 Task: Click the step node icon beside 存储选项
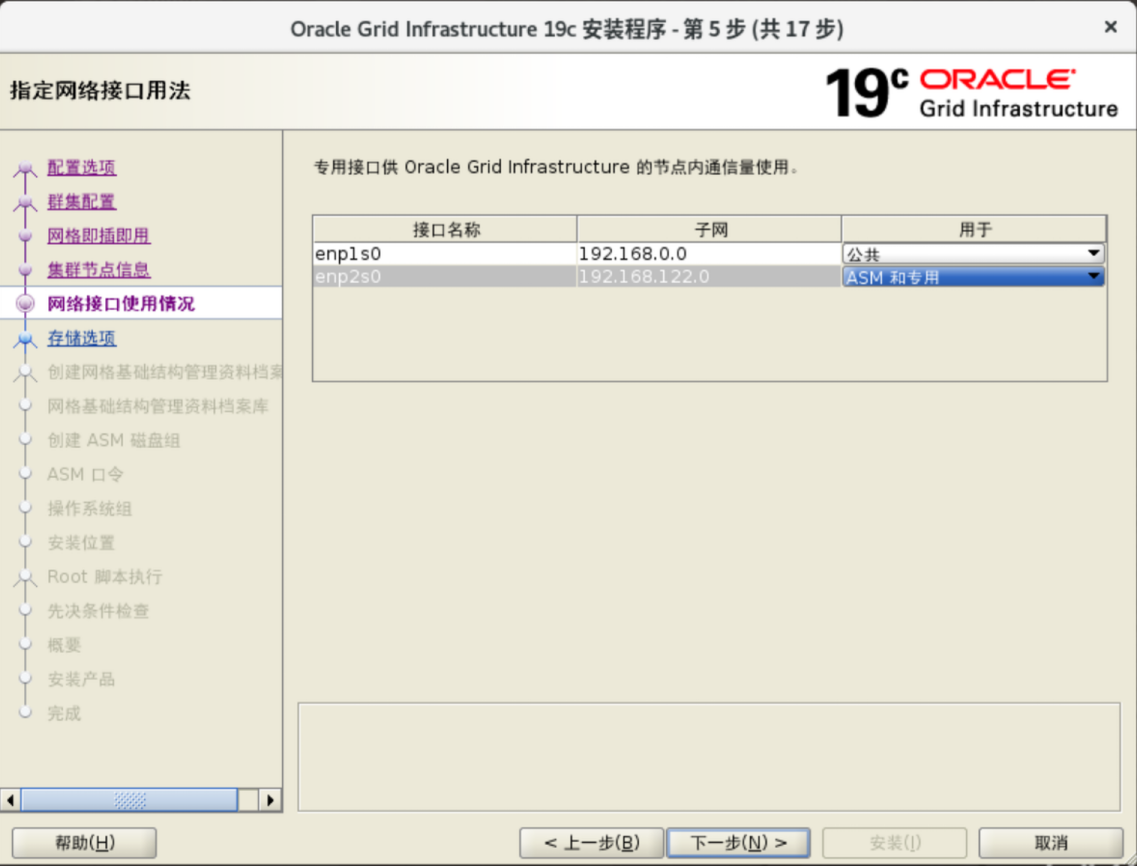point(26,340)
